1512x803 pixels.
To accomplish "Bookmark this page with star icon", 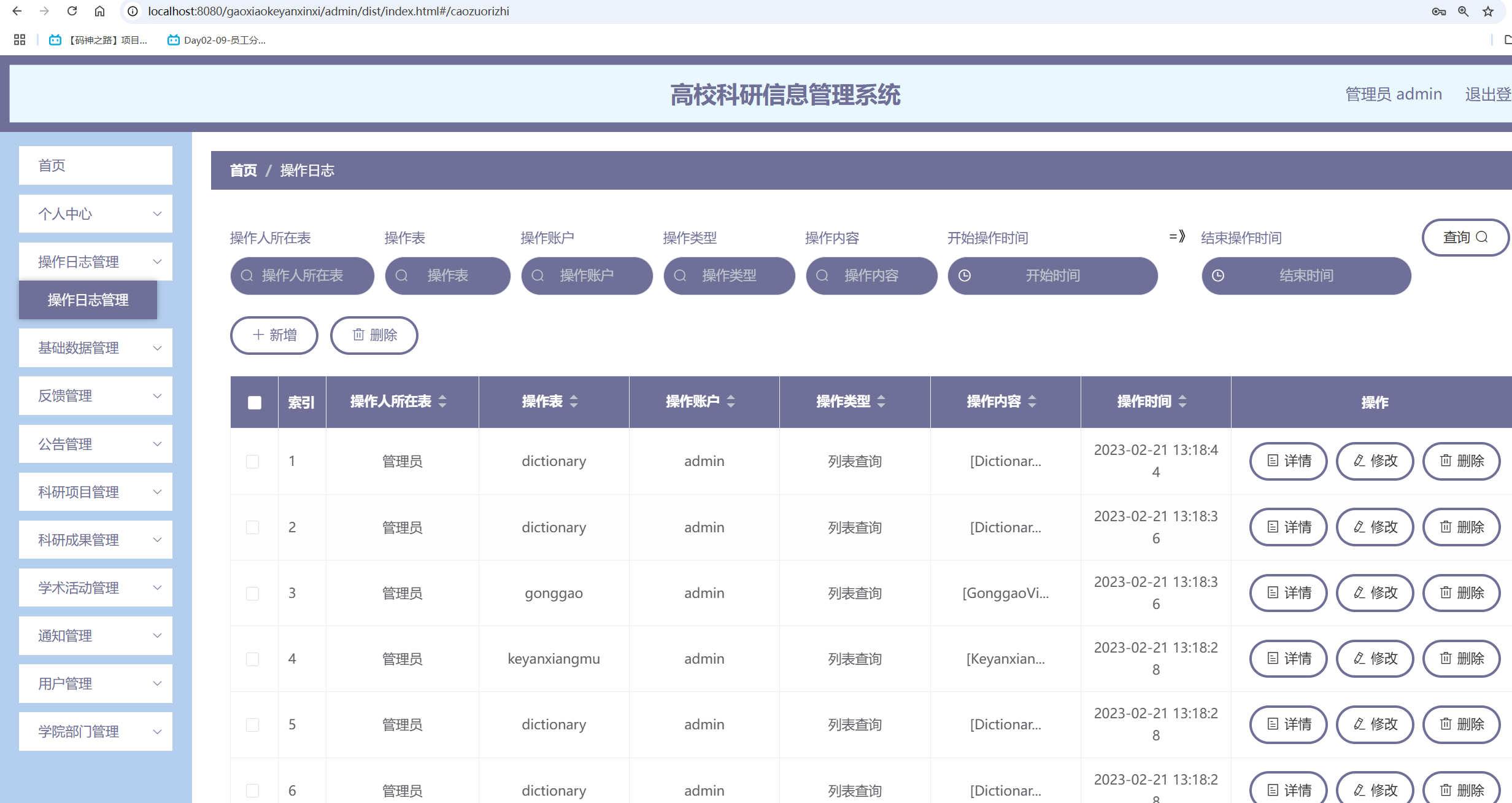I will point(1488,11).
